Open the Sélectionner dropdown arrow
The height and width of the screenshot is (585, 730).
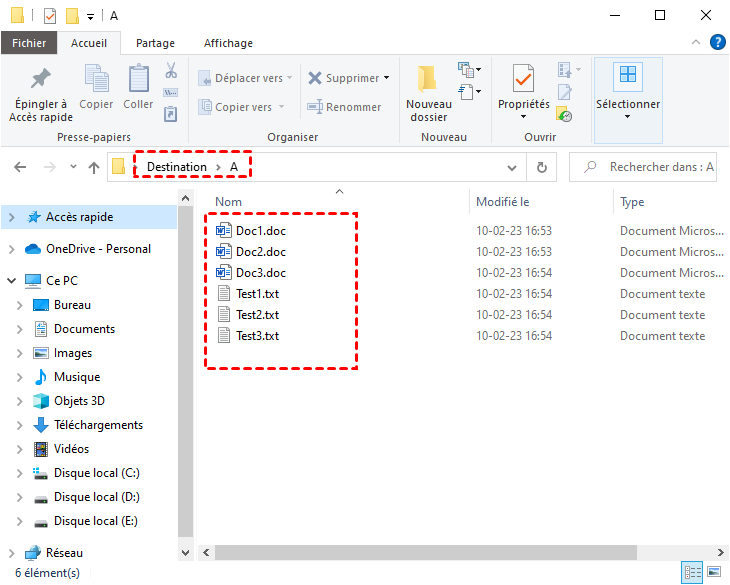coord(628,116)
